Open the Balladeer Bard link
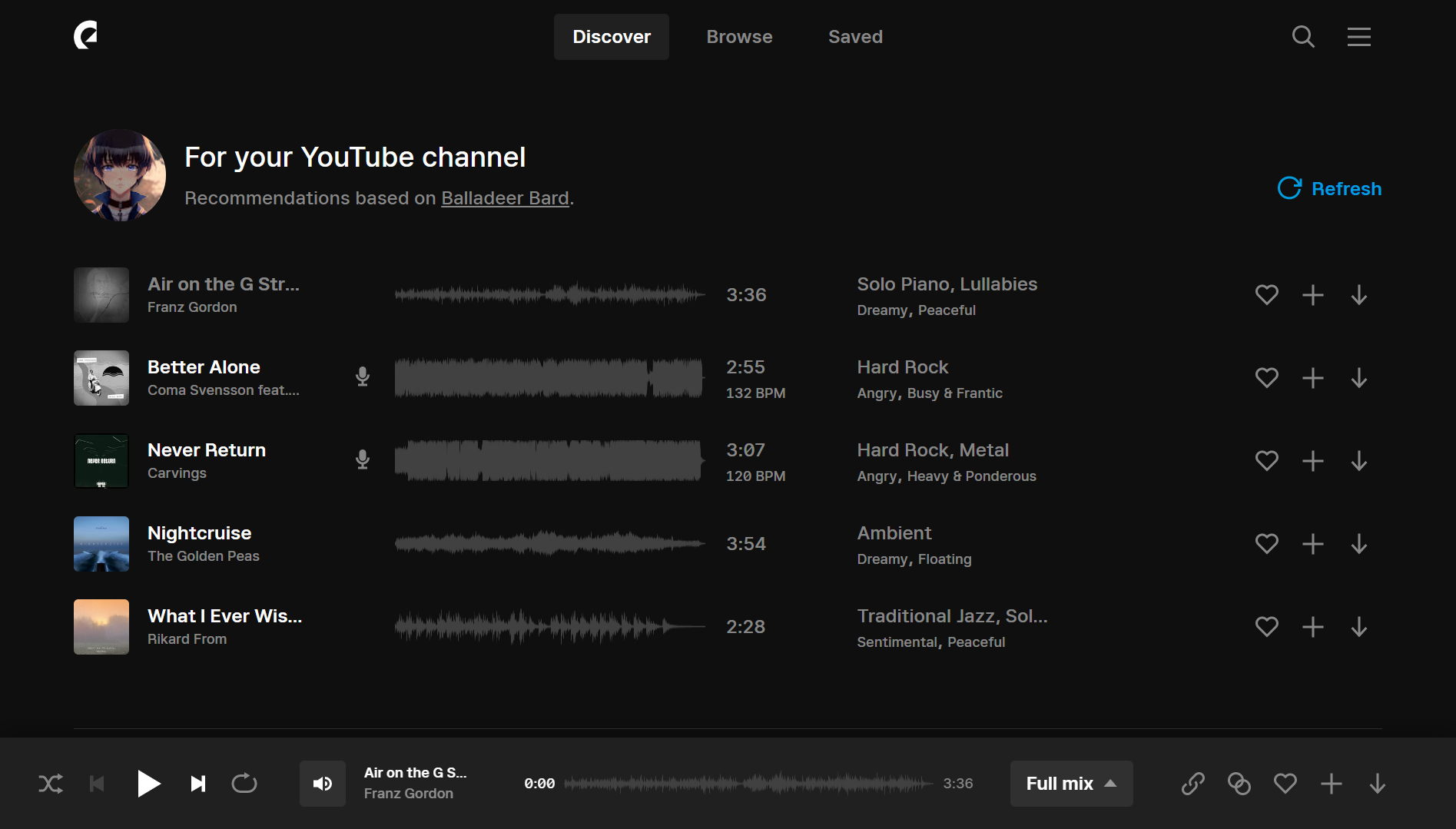Viewport: 1456px width, 829px height. 505,198
